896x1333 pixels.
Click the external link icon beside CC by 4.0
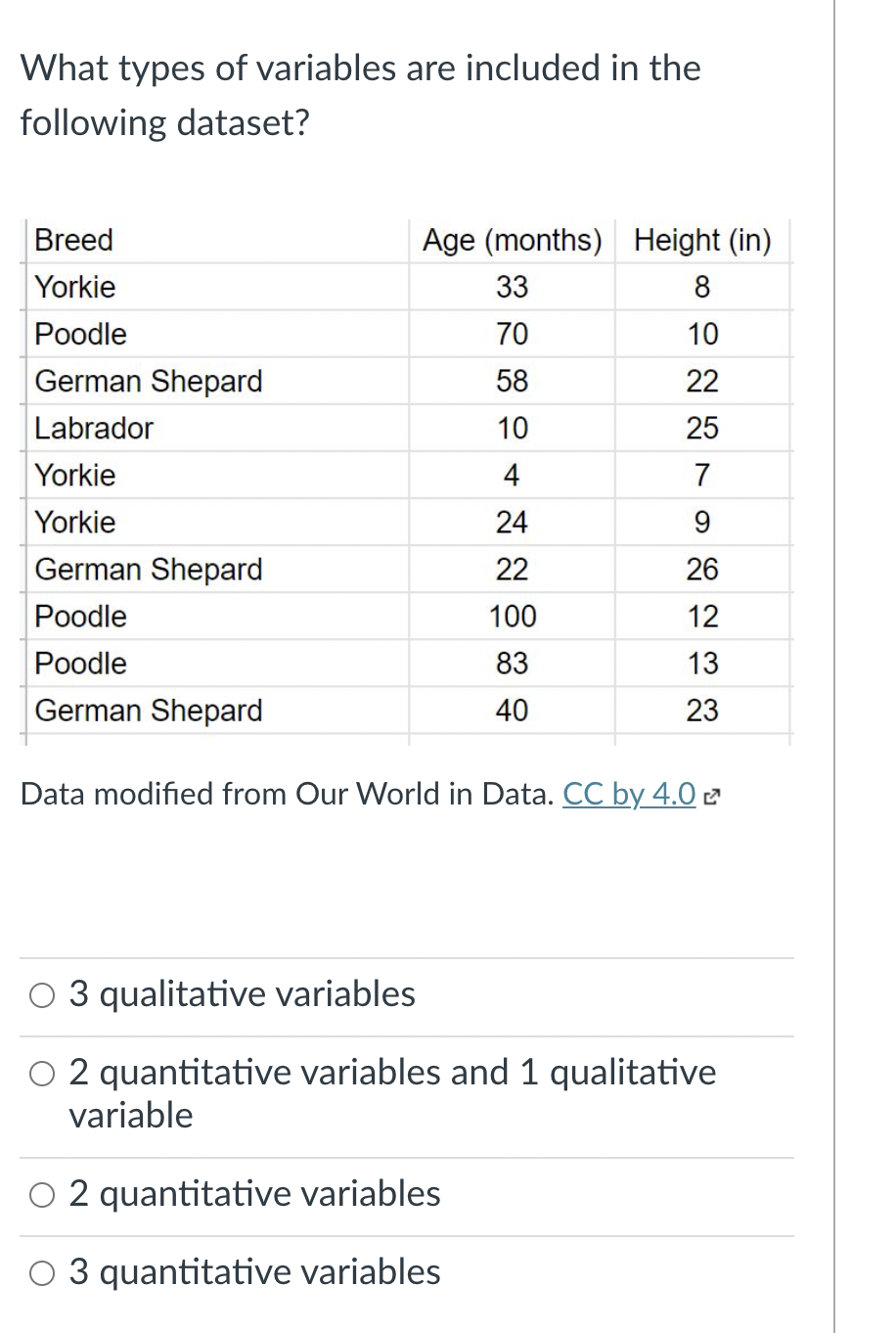coord(713,796)
